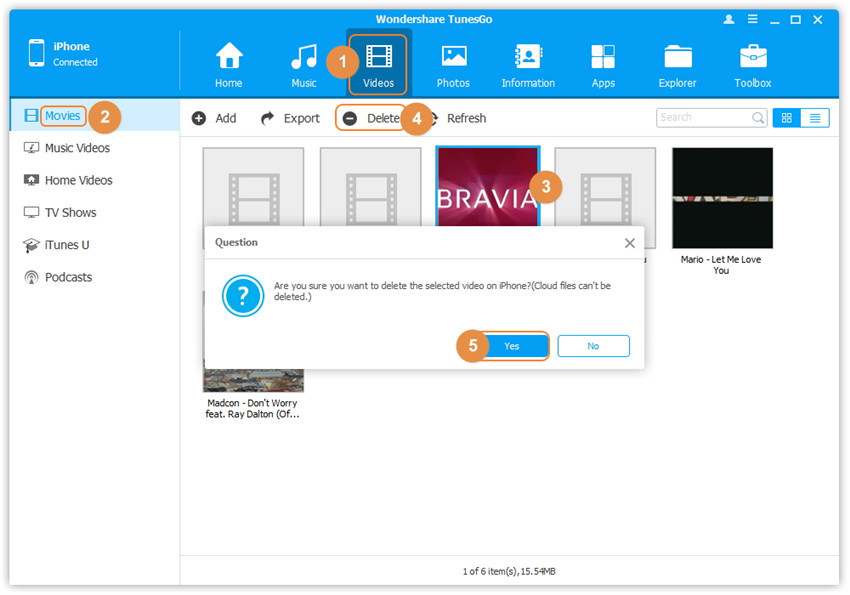Expand the title bar menu
Screen dimensions: 850x595
751,20
